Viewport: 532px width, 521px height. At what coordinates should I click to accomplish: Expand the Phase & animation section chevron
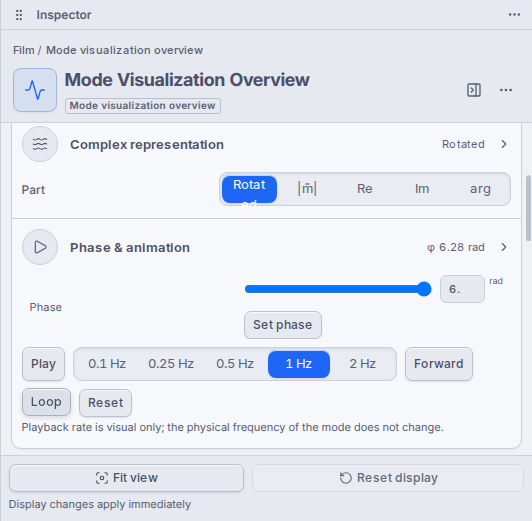point(504,247)
